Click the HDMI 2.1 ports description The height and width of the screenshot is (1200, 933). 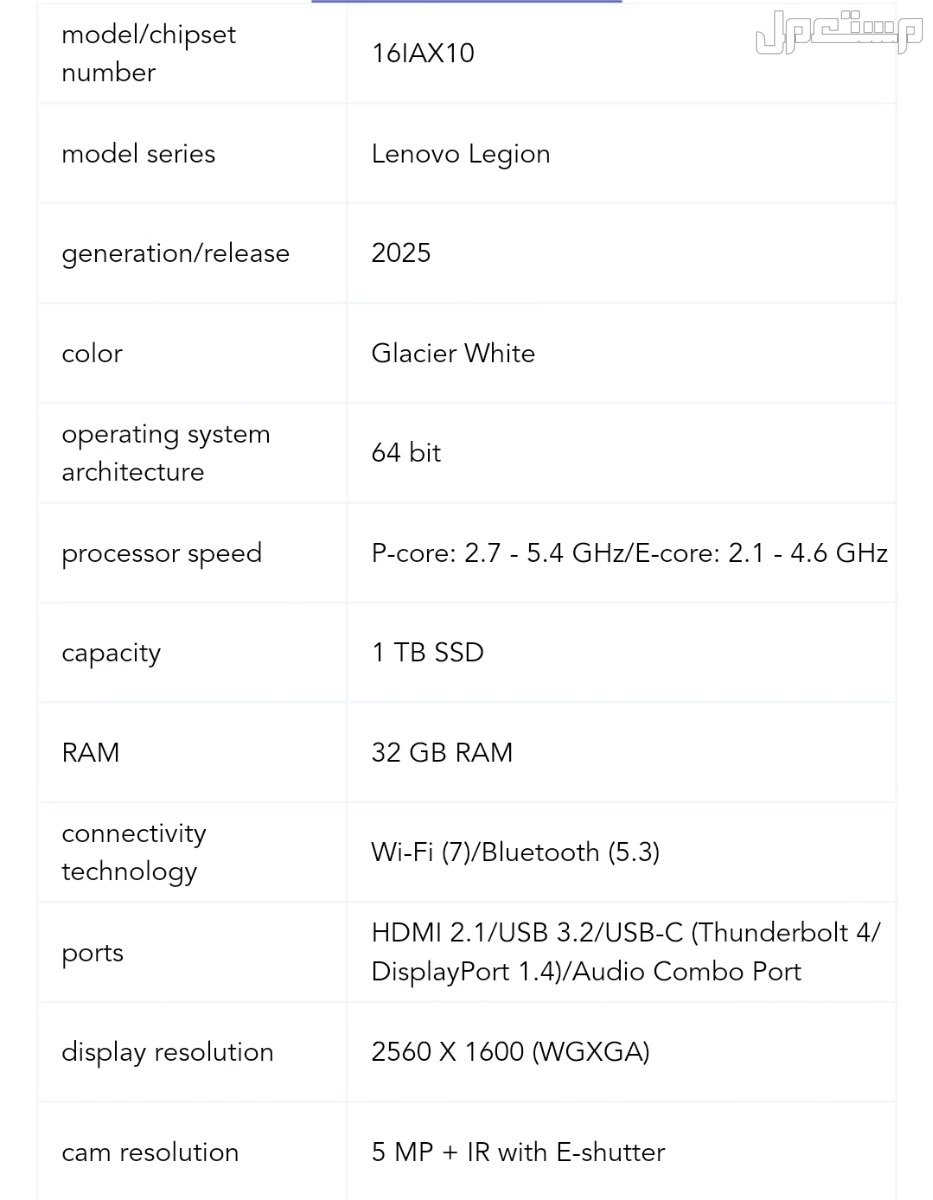625,952
